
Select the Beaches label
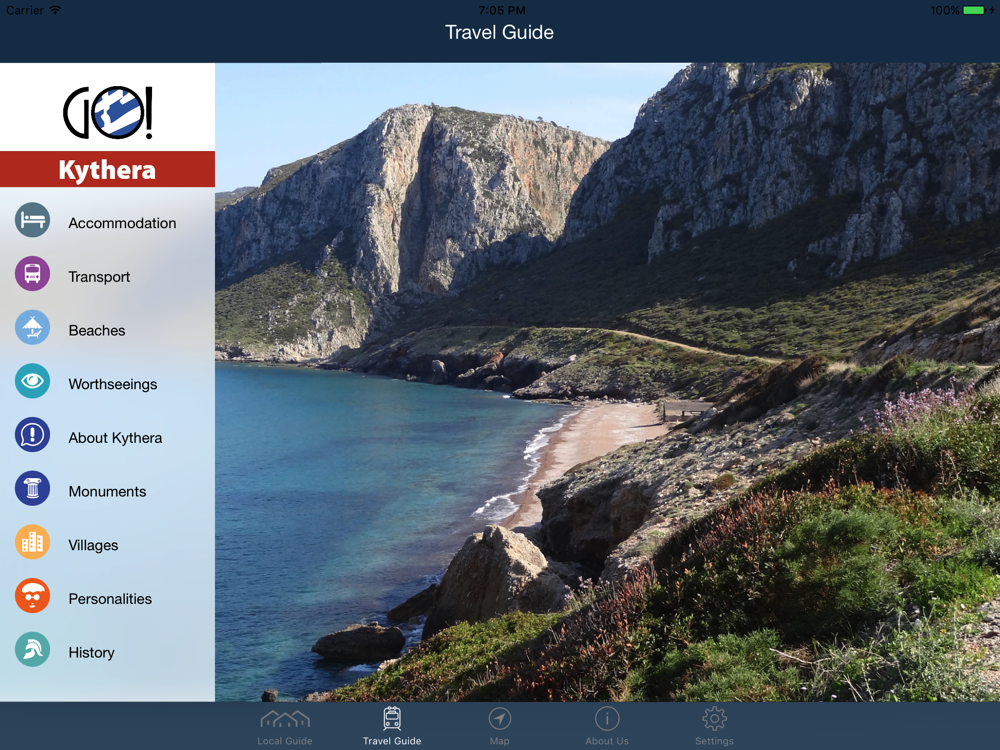point(97,330)
